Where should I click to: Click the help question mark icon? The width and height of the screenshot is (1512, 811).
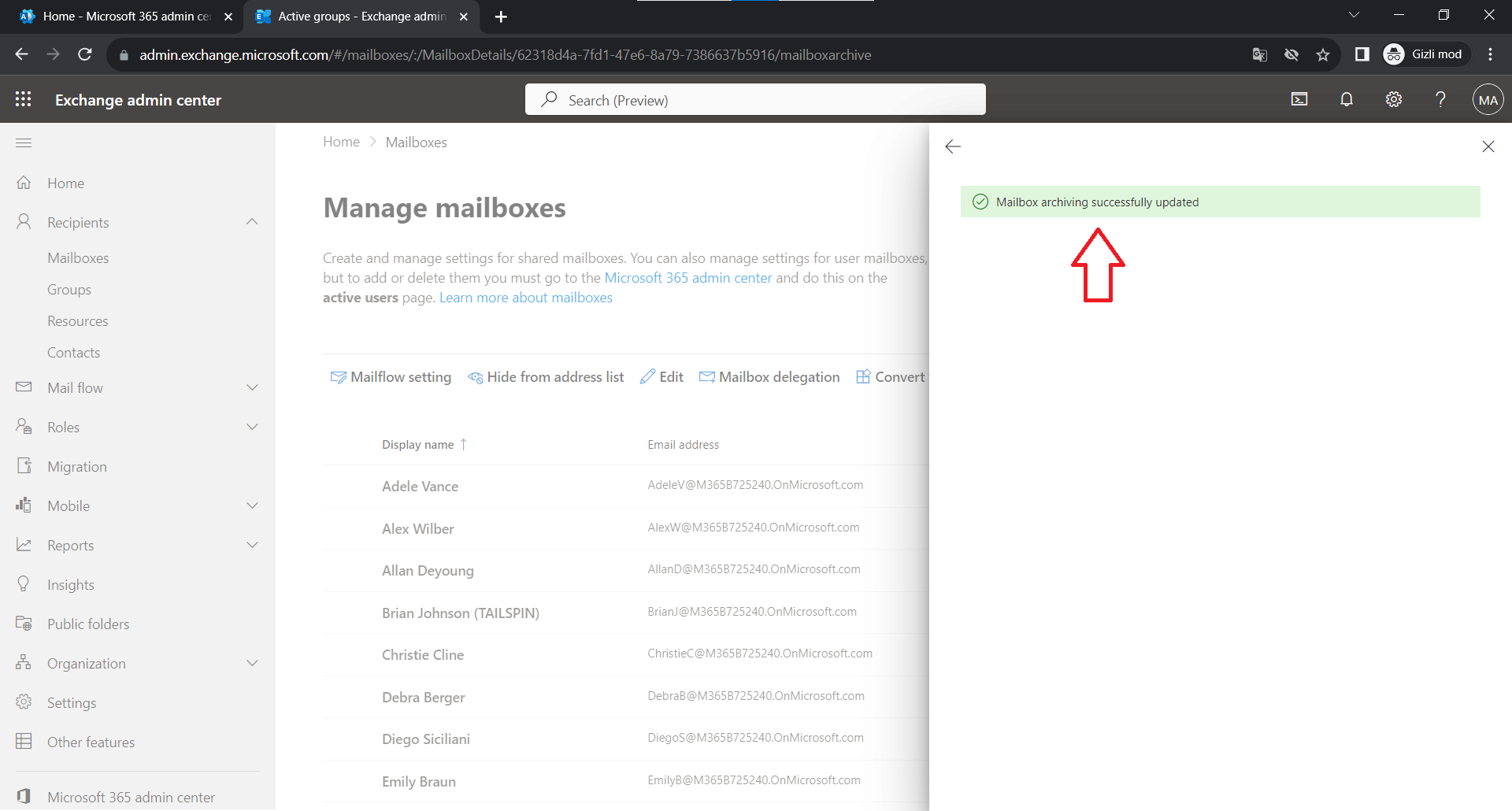coord(1440,99)
